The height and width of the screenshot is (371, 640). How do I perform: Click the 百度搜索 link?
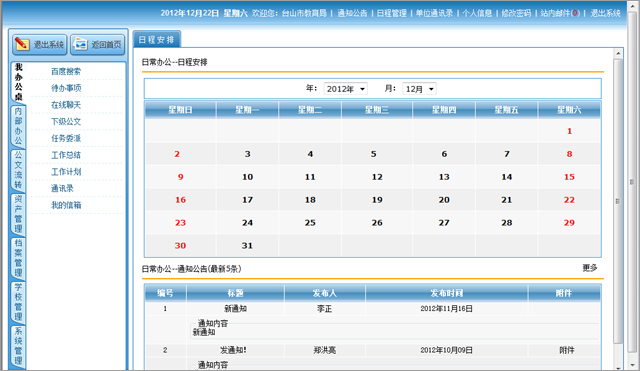[66, 71]
